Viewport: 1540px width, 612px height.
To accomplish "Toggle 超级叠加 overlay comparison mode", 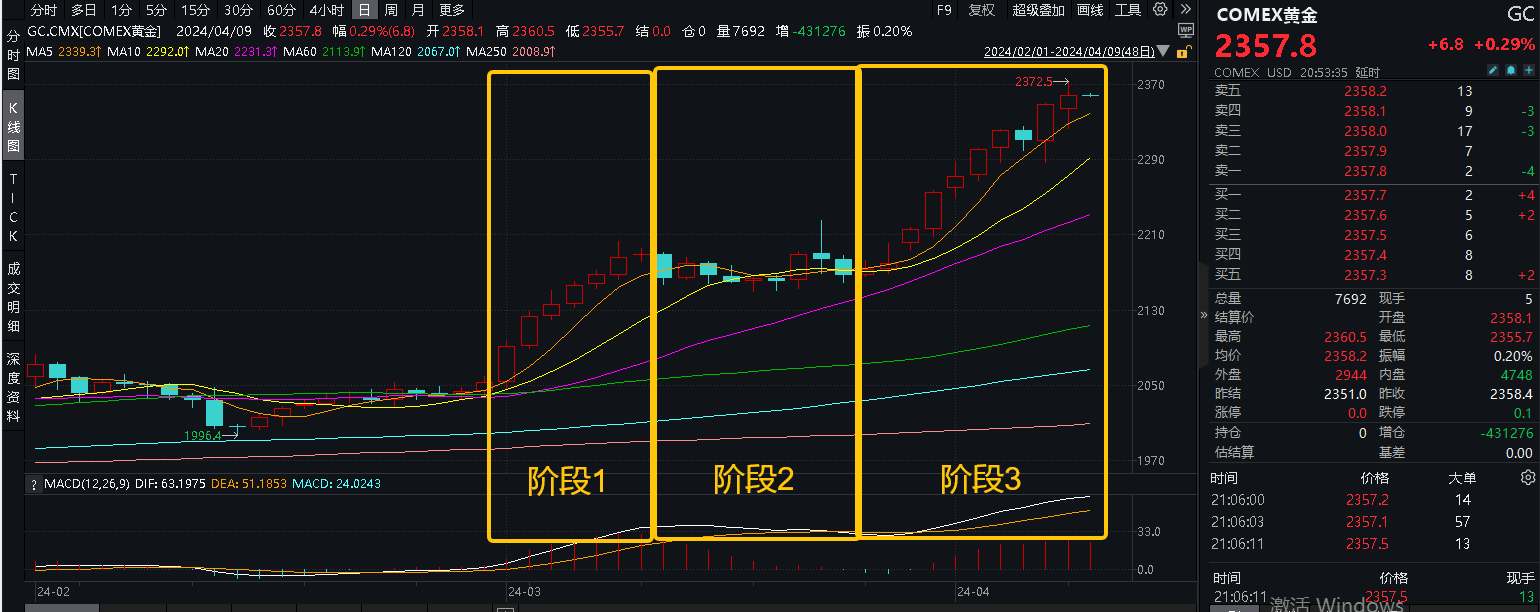I will pos(1040,10).
